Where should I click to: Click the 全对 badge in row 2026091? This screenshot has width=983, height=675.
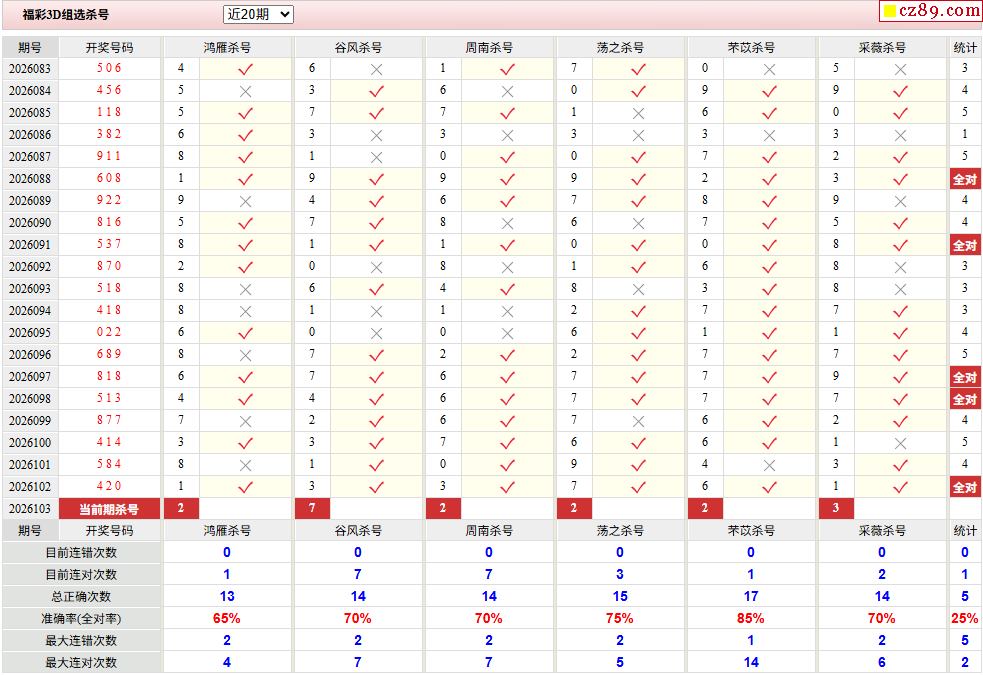click(x=965, y=245)
